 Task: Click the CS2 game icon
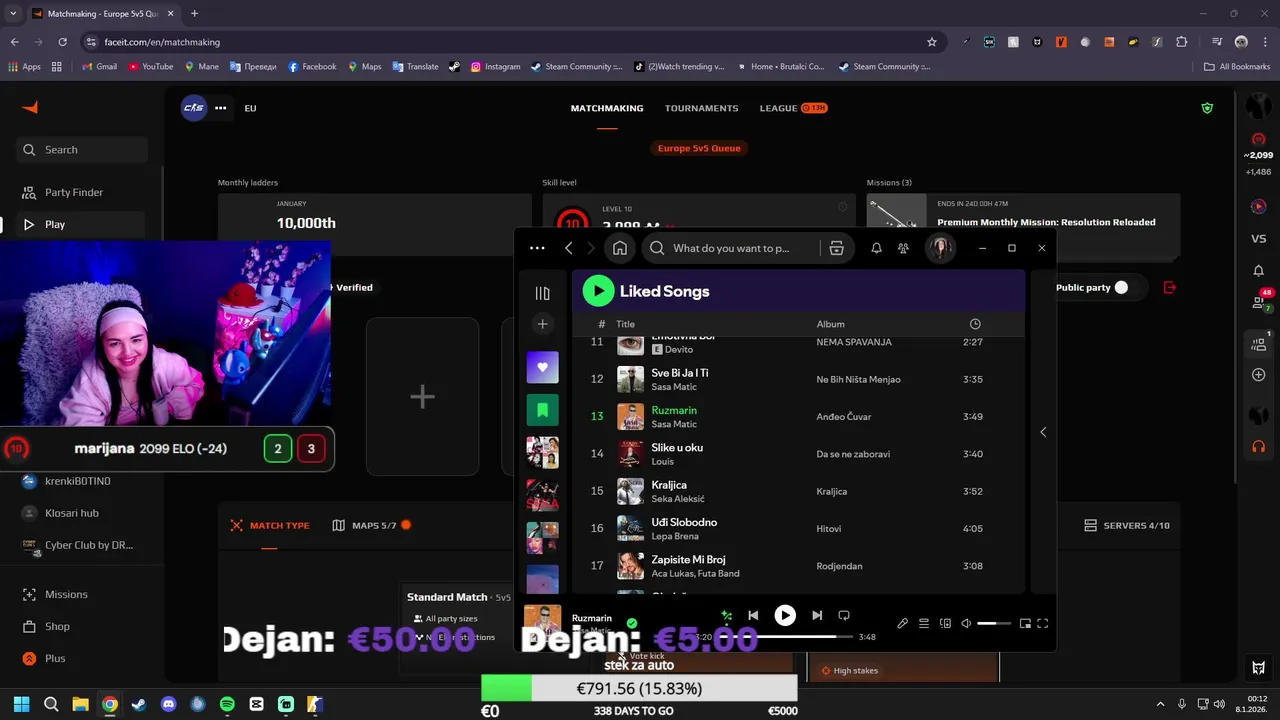pos(193,108)
